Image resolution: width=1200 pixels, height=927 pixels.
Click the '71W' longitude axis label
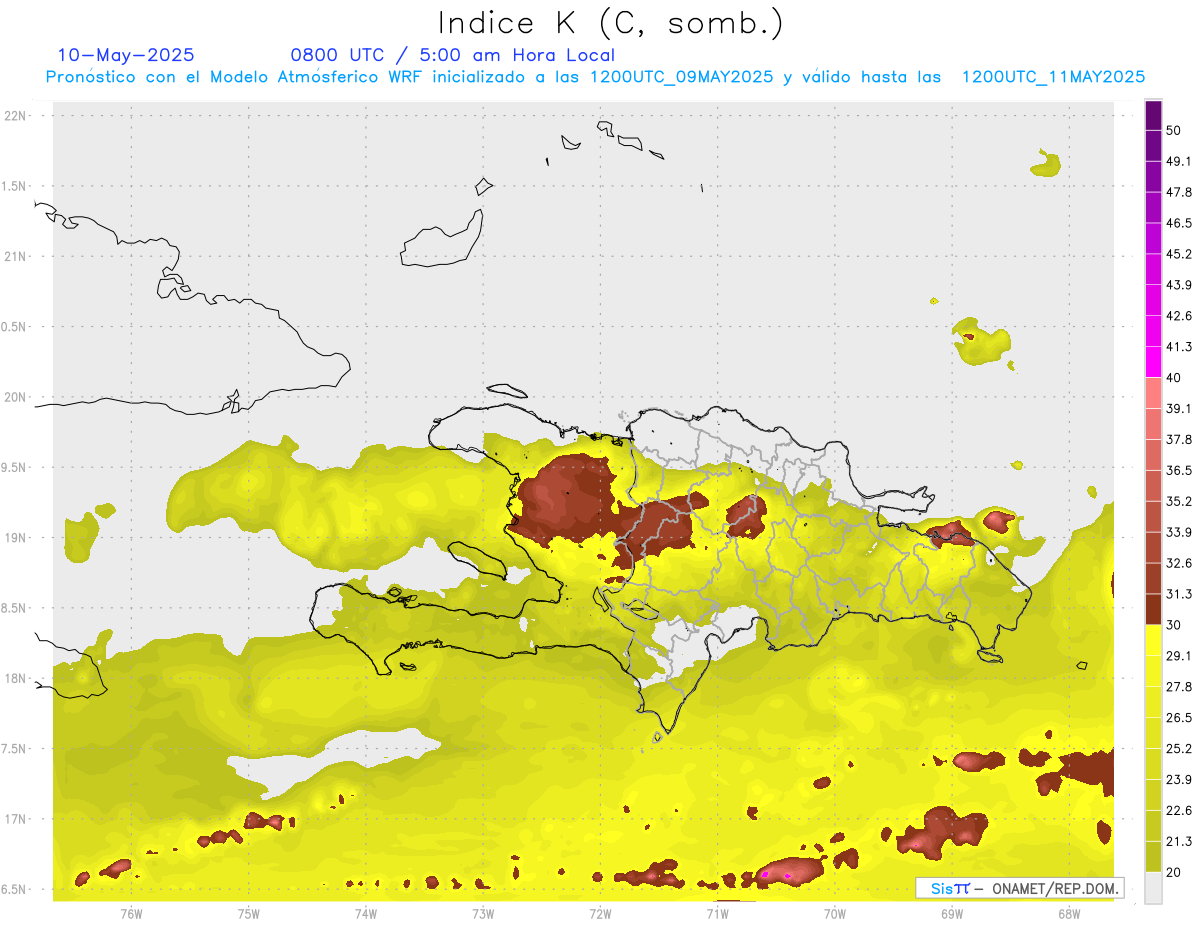click(x=717, y=914)
